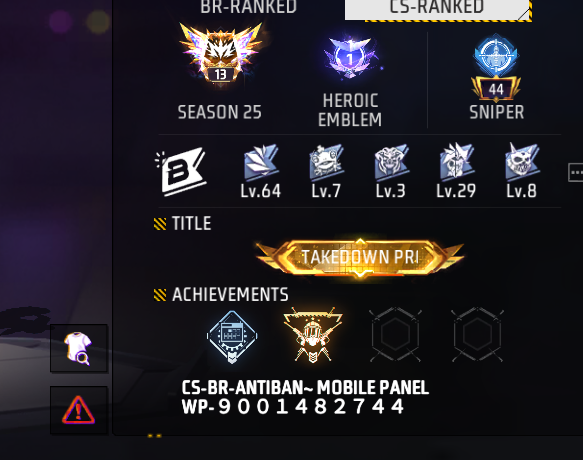Switch to the CS-RANKED tab

click(438, 10)
